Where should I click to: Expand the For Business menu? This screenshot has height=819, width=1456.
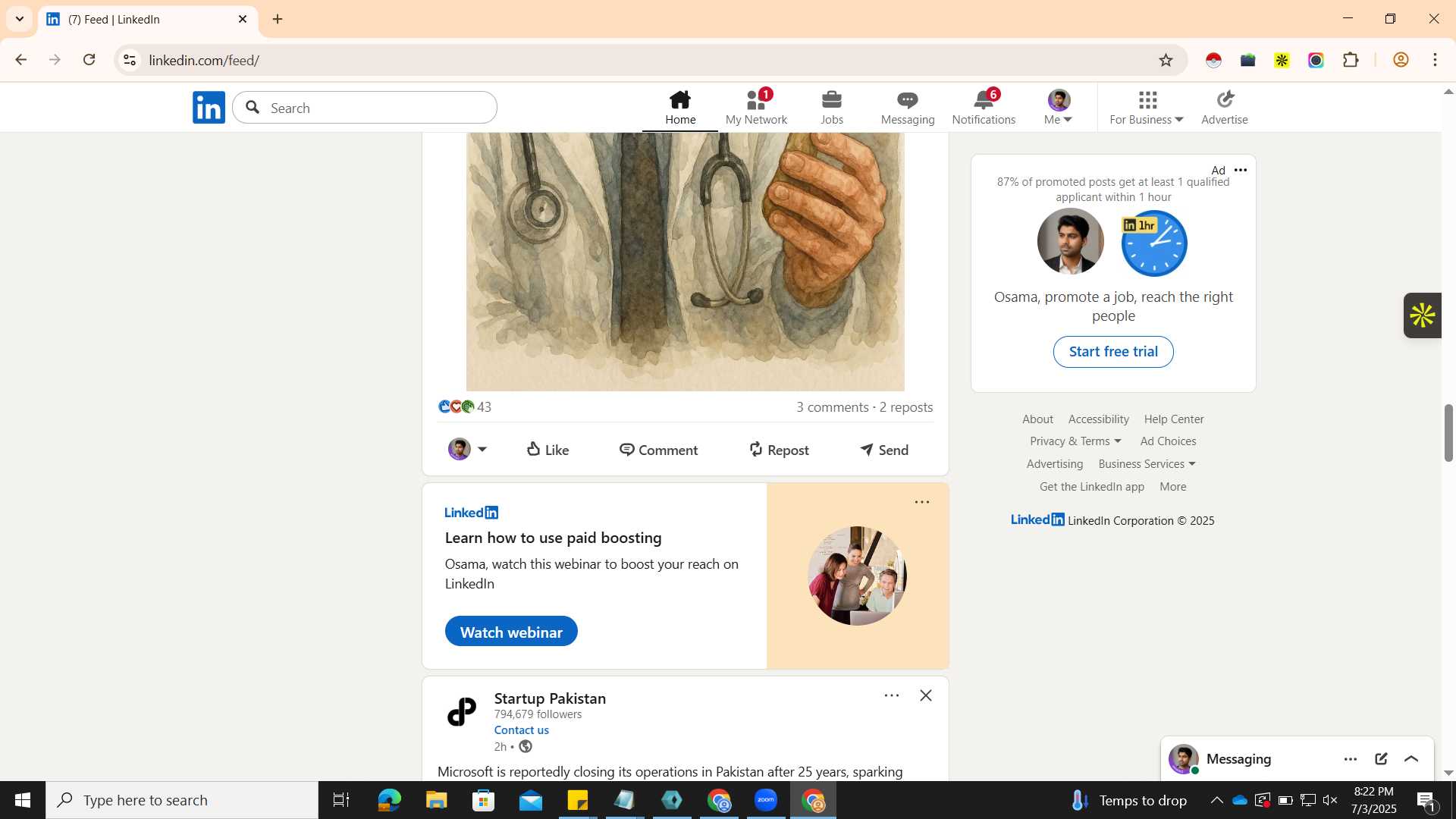click(1147, 108)
